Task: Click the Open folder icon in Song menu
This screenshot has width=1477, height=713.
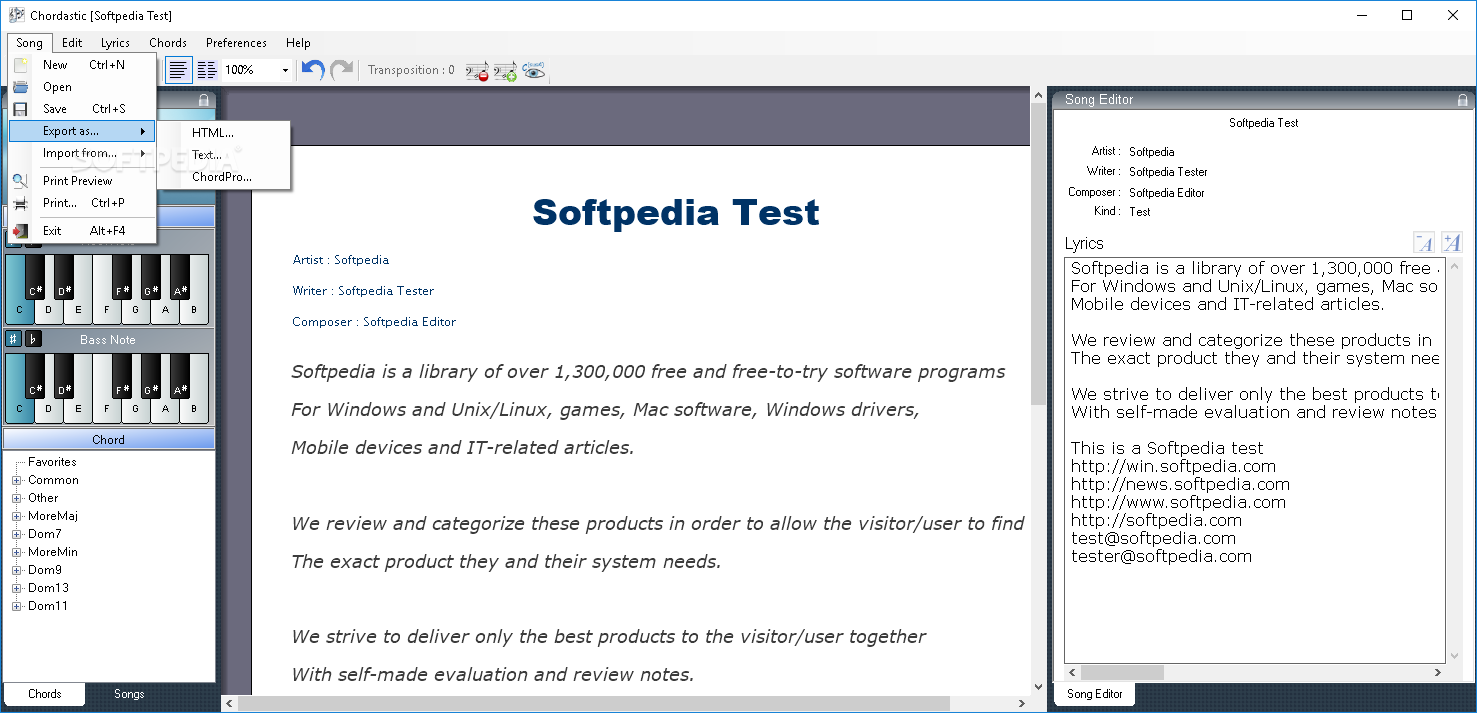Action: click(20, 87)
